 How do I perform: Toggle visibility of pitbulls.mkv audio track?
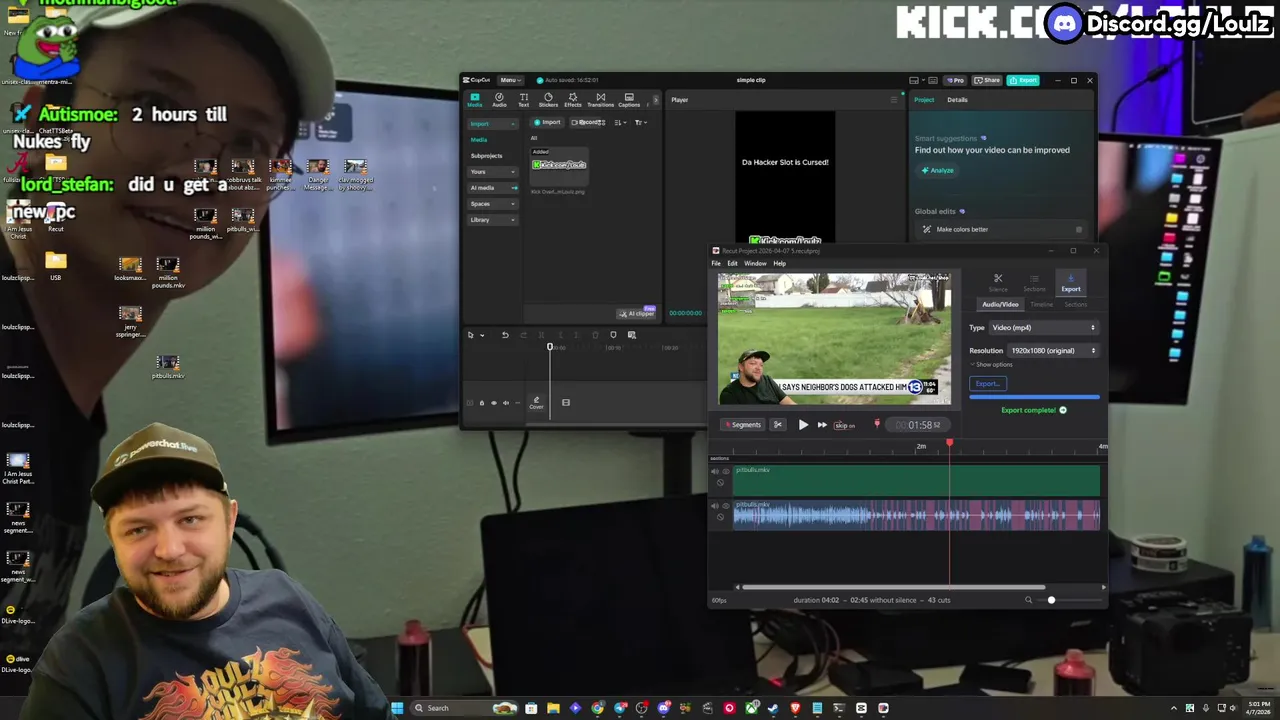(725, 505)
